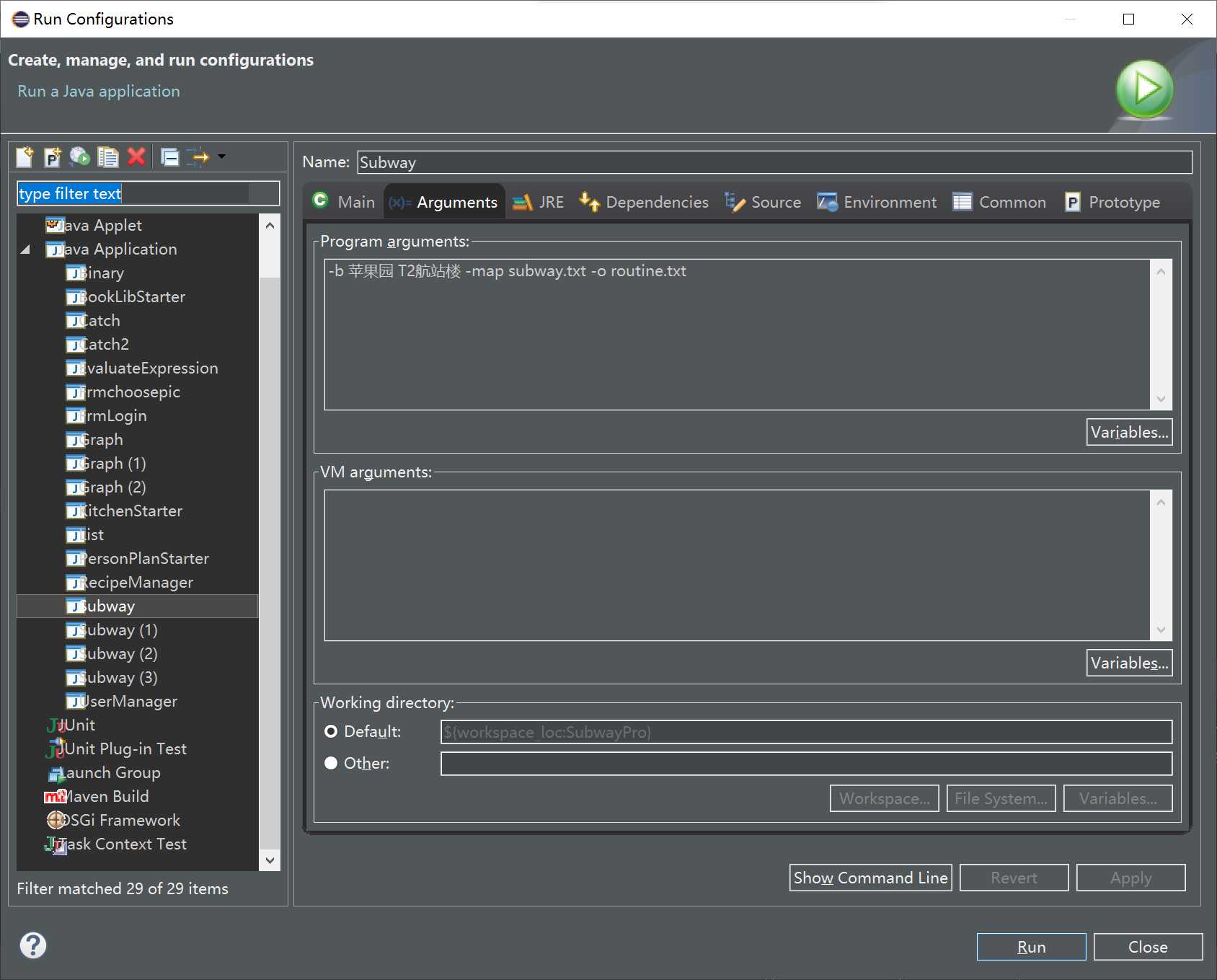
Task: Click the Maven Build icon
Action: 55,796
